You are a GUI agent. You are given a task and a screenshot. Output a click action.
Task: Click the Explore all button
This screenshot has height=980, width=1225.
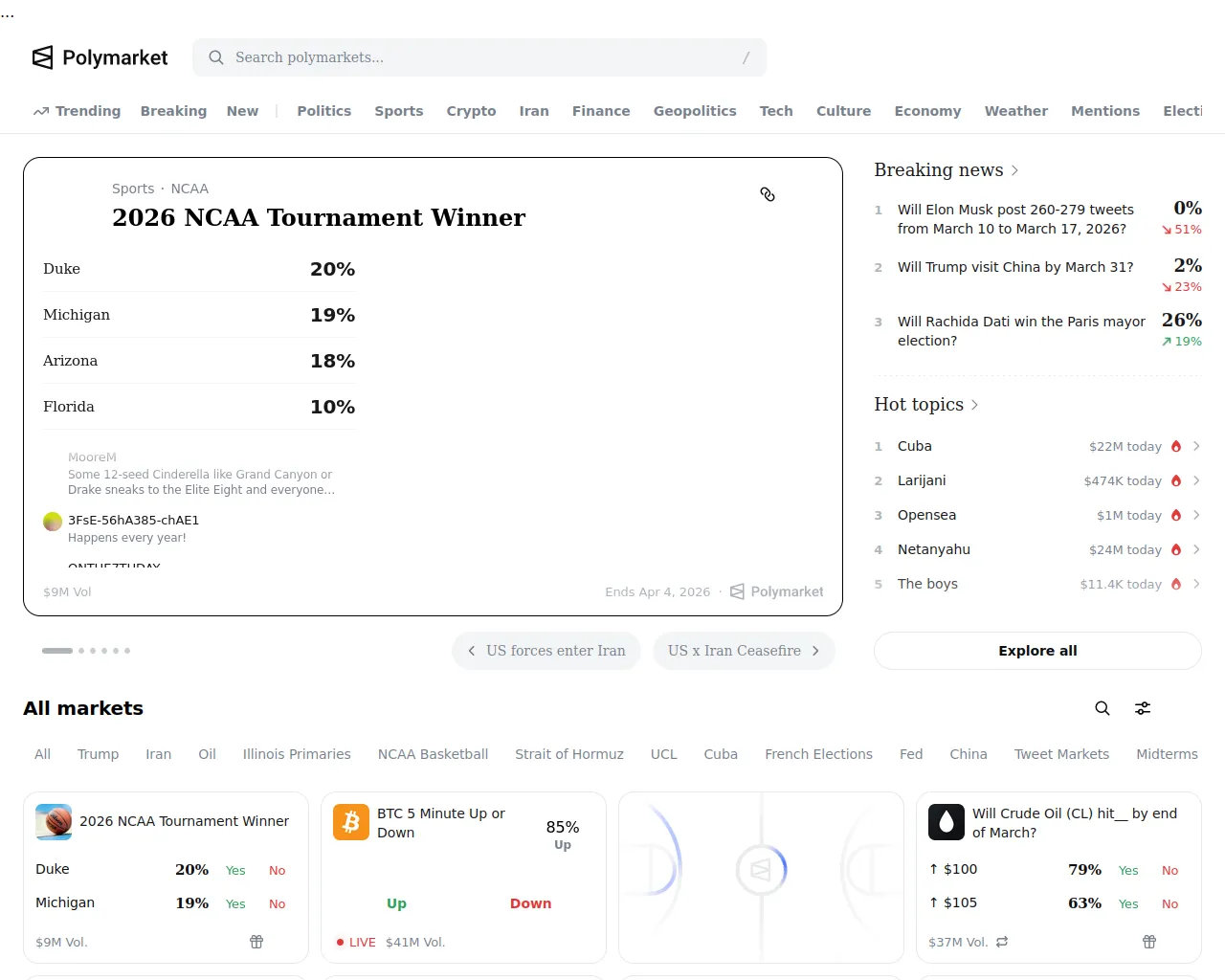pyautogui.click(x=1037, y=651)
